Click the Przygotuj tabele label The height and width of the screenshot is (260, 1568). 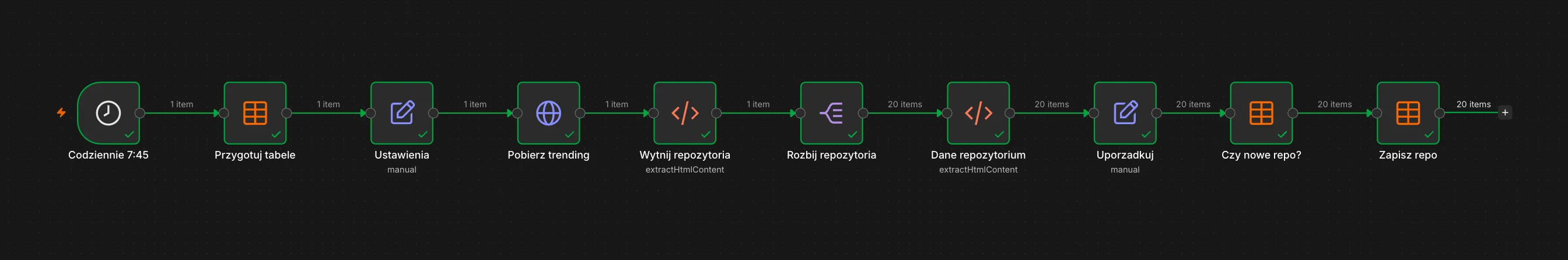[x=255, y=154]
